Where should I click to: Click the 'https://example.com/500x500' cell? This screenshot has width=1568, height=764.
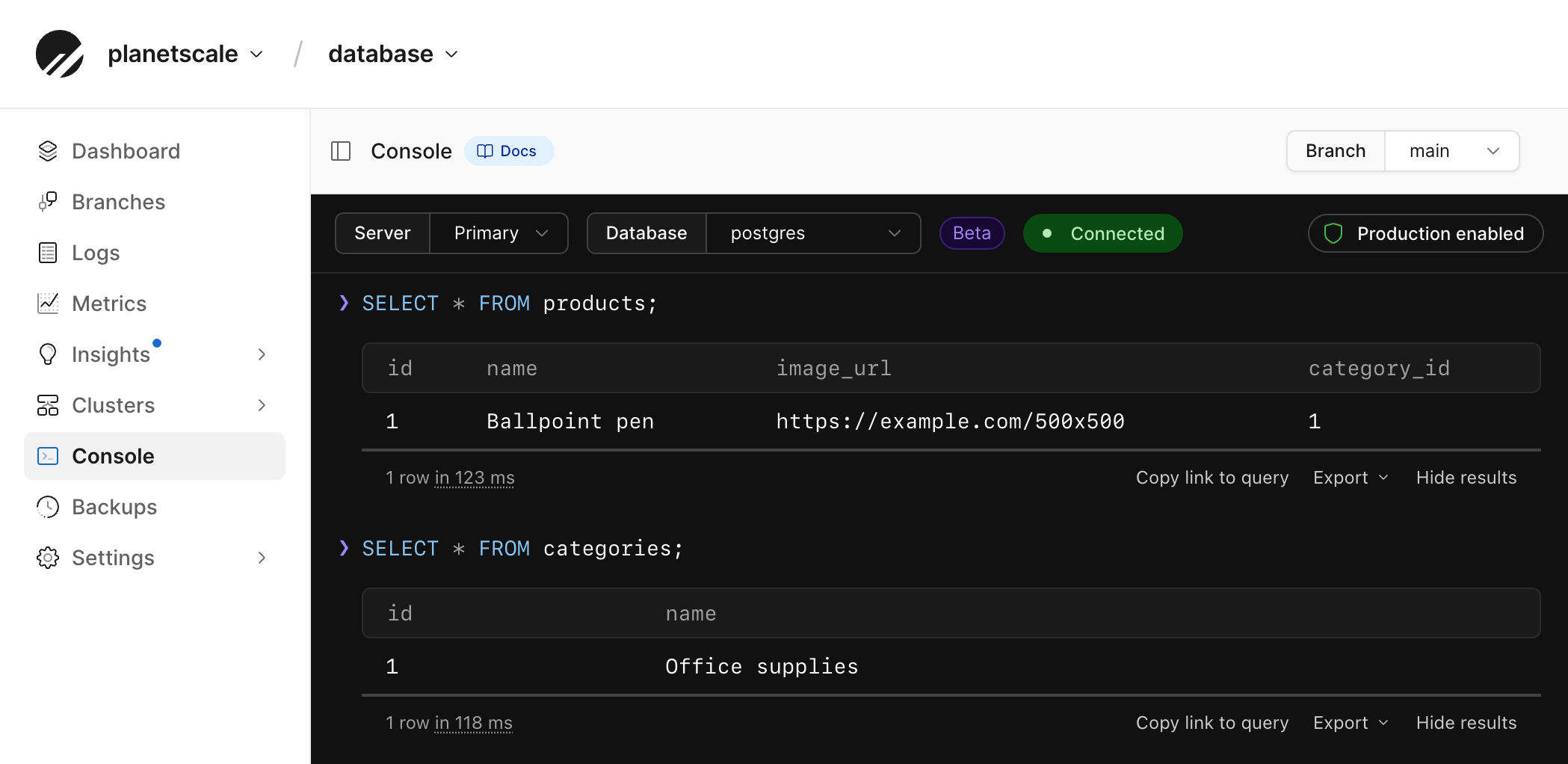point(950,422)
